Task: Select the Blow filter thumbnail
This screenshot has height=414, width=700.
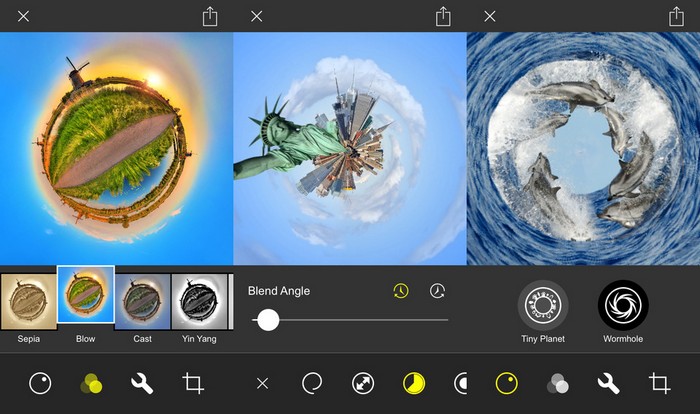Action: (86, 294)
